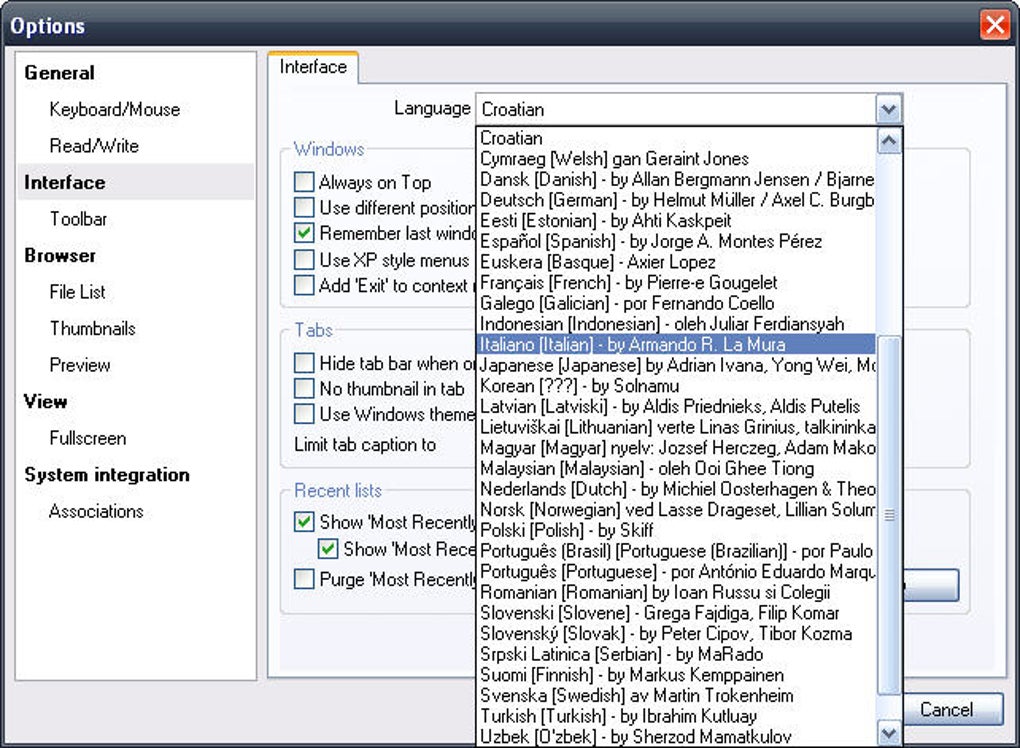Select "Suomi [Finnish]" language entry
1020x748 pixels.
pyautogui.click(x=600, y=675)
